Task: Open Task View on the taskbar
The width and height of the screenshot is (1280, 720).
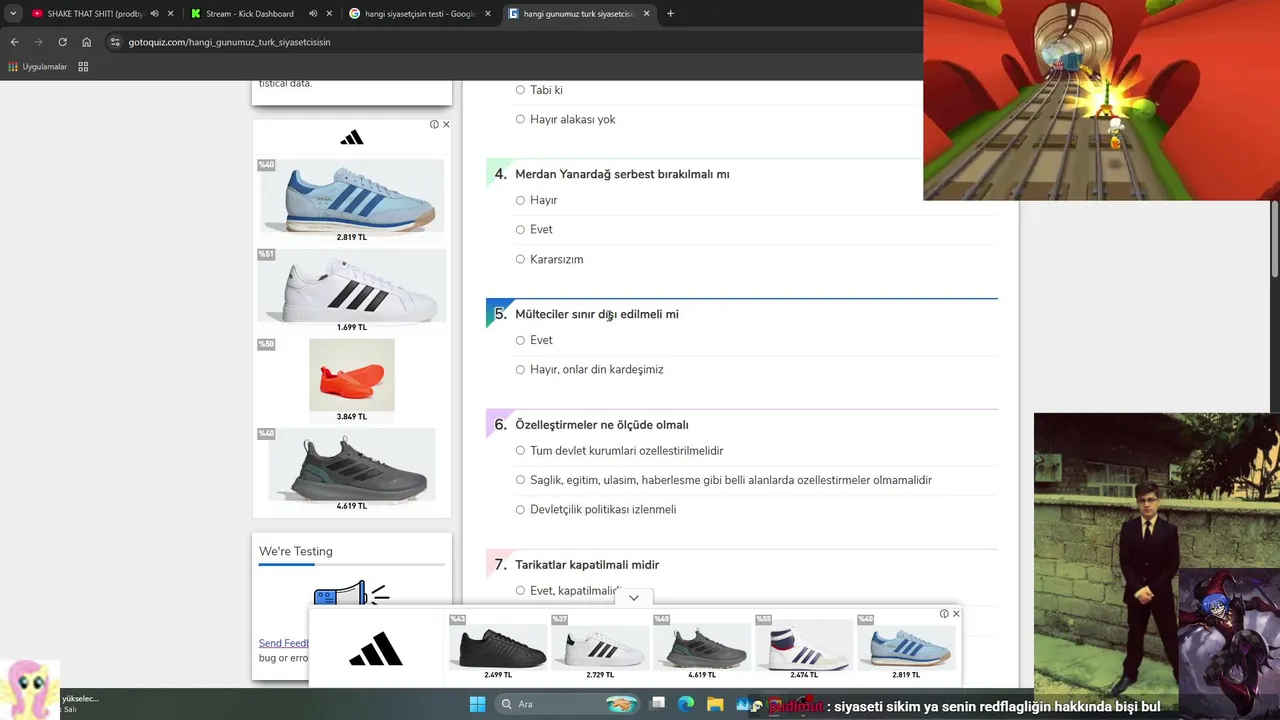Action: (x=657, y=704)
